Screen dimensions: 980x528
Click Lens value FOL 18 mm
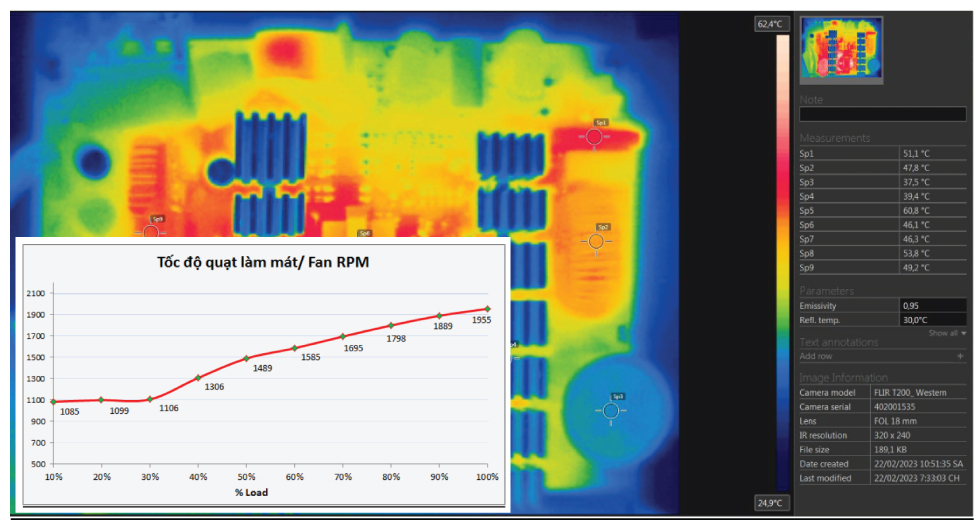(x=895, y=421)
